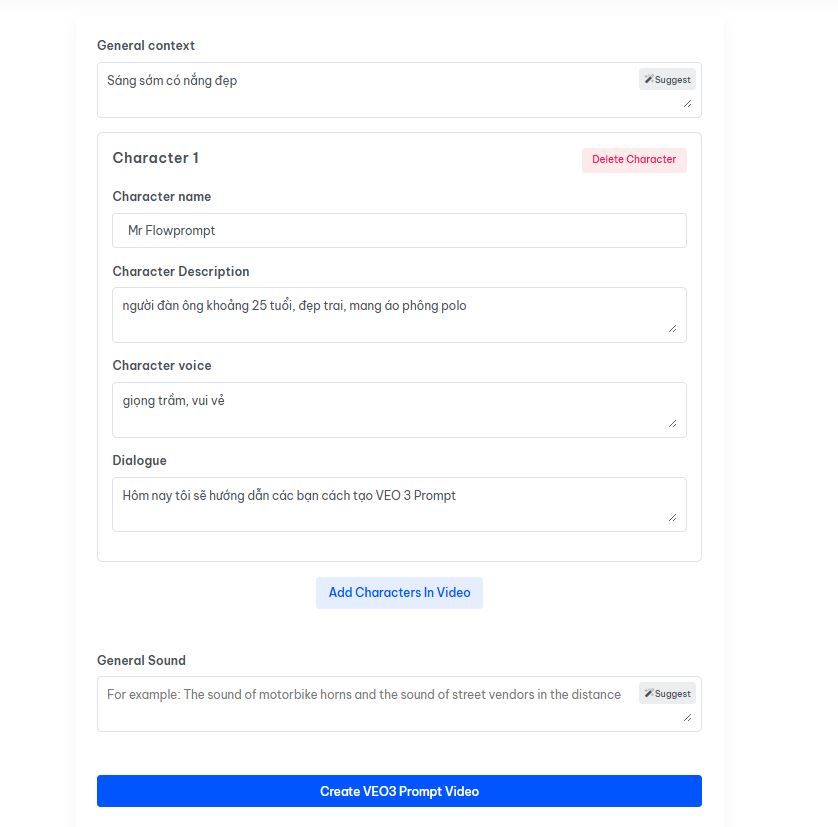Add another character to the video
Viewport: 838px width, 827px height.
pyautogui.click(x=399, y=593)
